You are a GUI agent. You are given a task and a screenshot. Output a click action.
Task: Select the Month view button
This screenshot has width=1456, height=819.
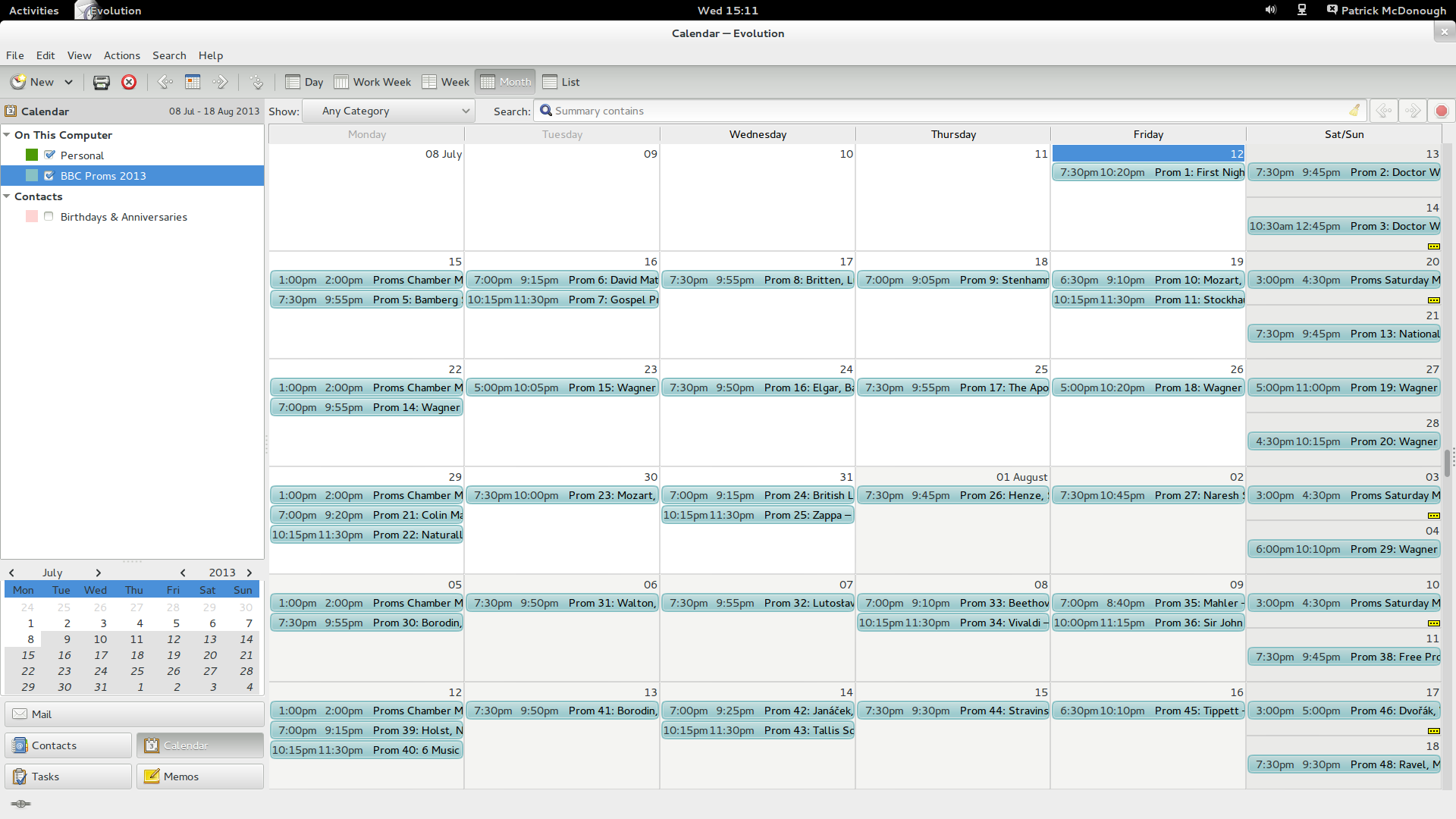click(506, 82)
